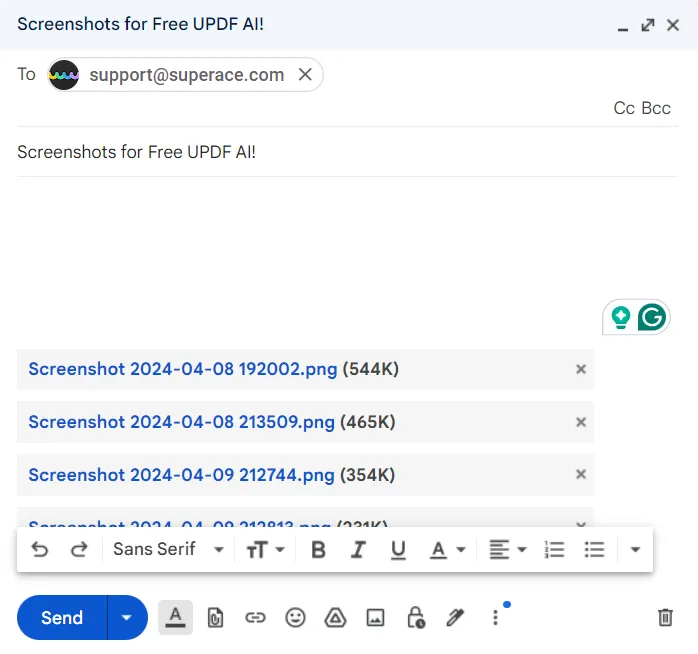
Task: Click the insert photo icon
Action: pyautogui.click(x=375, y=618)
